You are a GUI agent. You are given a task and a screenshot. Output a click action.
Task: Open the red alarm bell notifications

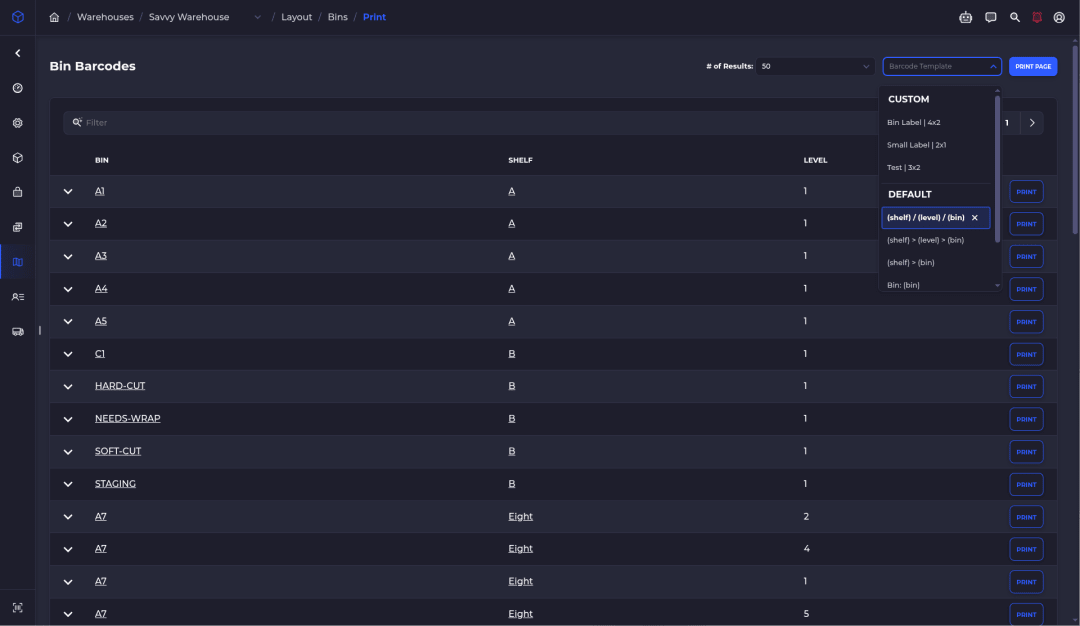(x=1037, y=17)
